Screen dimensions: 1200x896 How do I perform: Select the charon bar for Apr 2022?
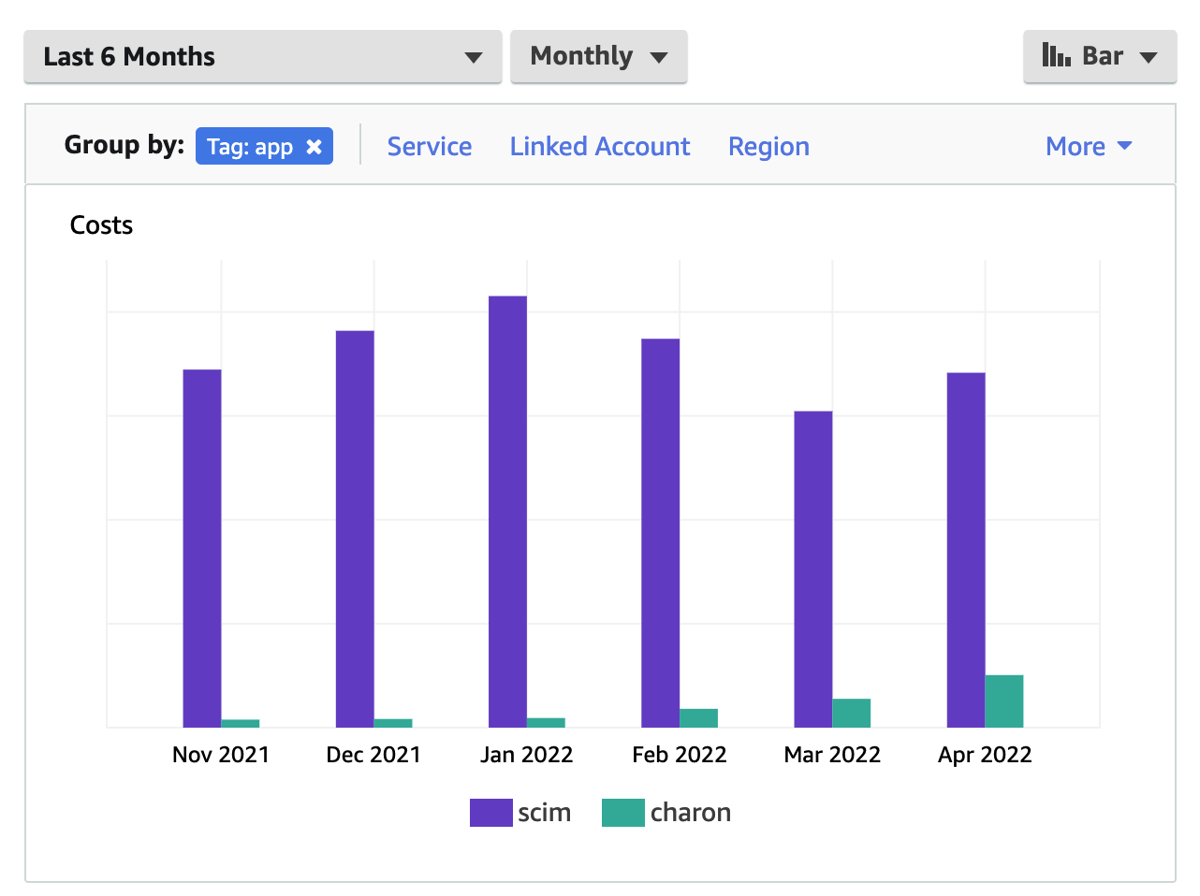pos(1004,701)
